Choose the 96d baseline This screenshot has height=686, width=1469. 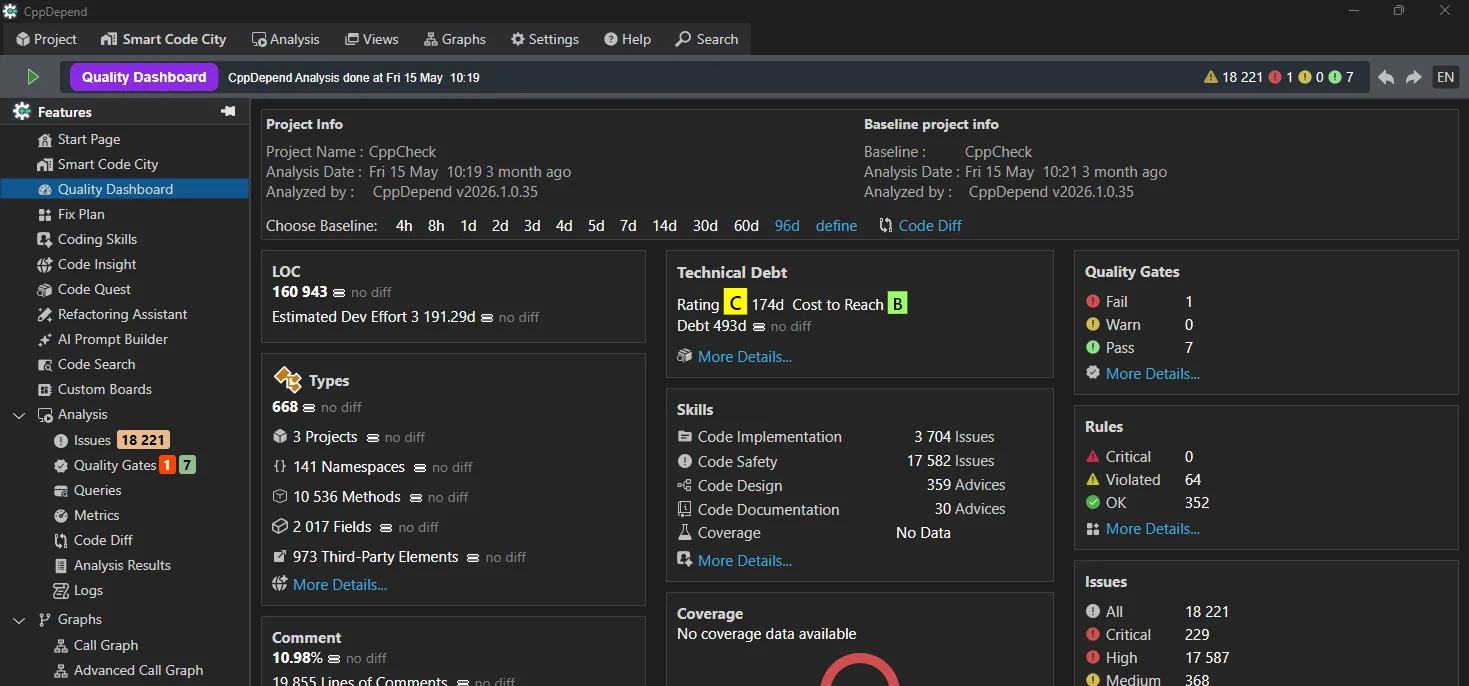[x=787, y=226]
